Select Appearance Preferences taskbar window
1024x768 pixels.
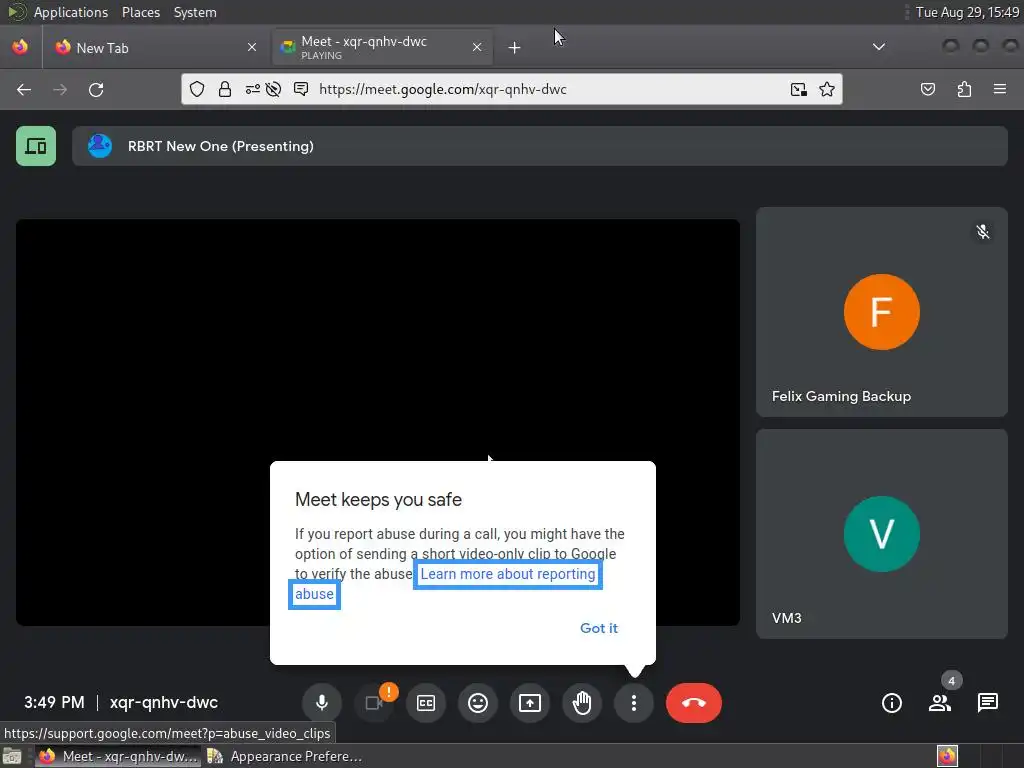click(x=285, y=756)
